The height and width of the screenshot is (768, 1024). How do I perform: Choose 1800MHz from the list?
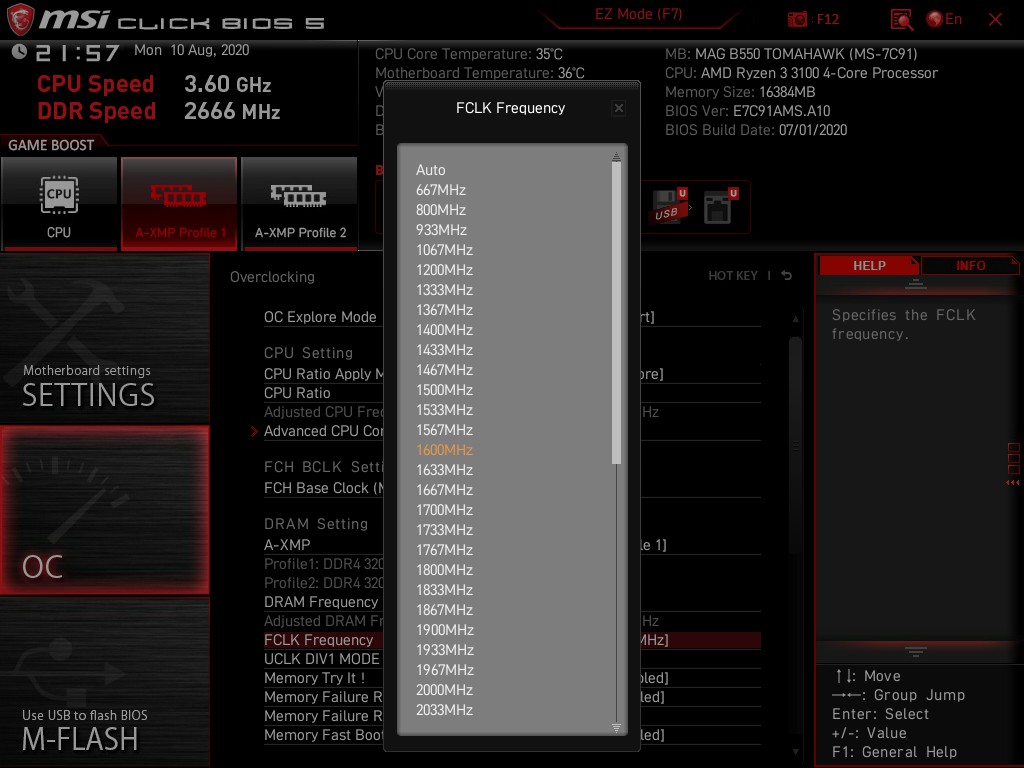pyautogui.click(x=444, y=570)
